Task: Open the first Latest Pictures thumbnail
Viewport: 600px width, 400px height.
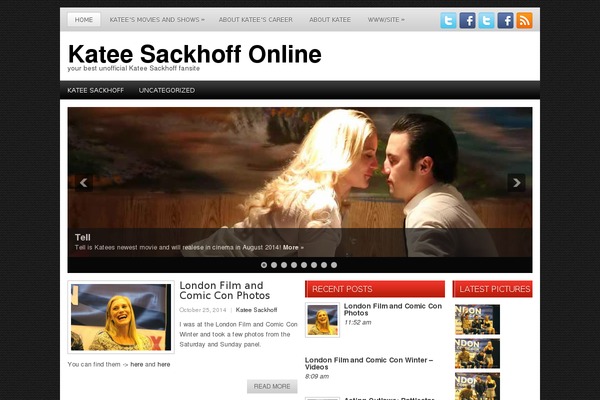Action: tap(477, 320)
